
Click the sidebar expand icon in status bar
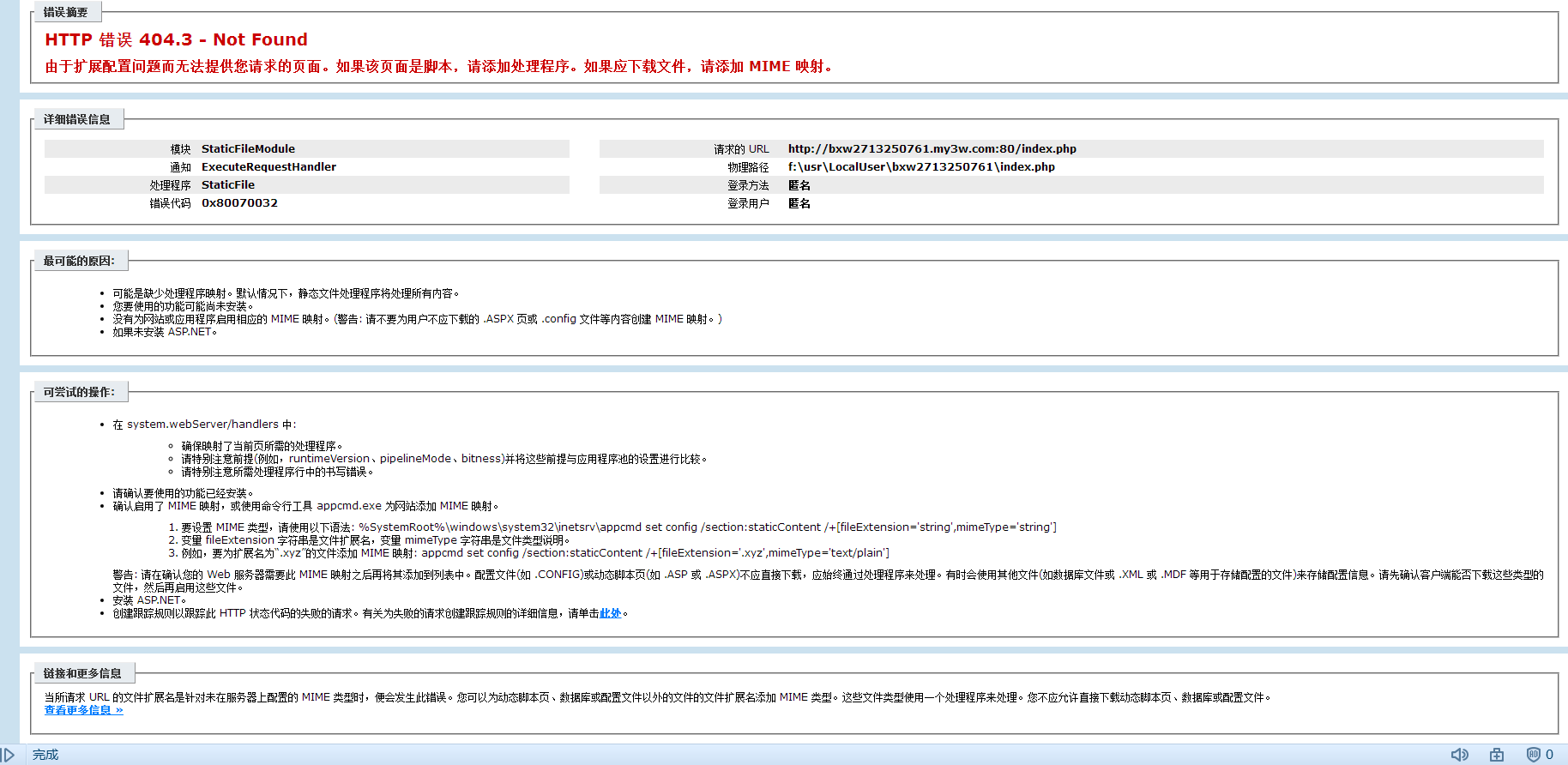(8, 755)
